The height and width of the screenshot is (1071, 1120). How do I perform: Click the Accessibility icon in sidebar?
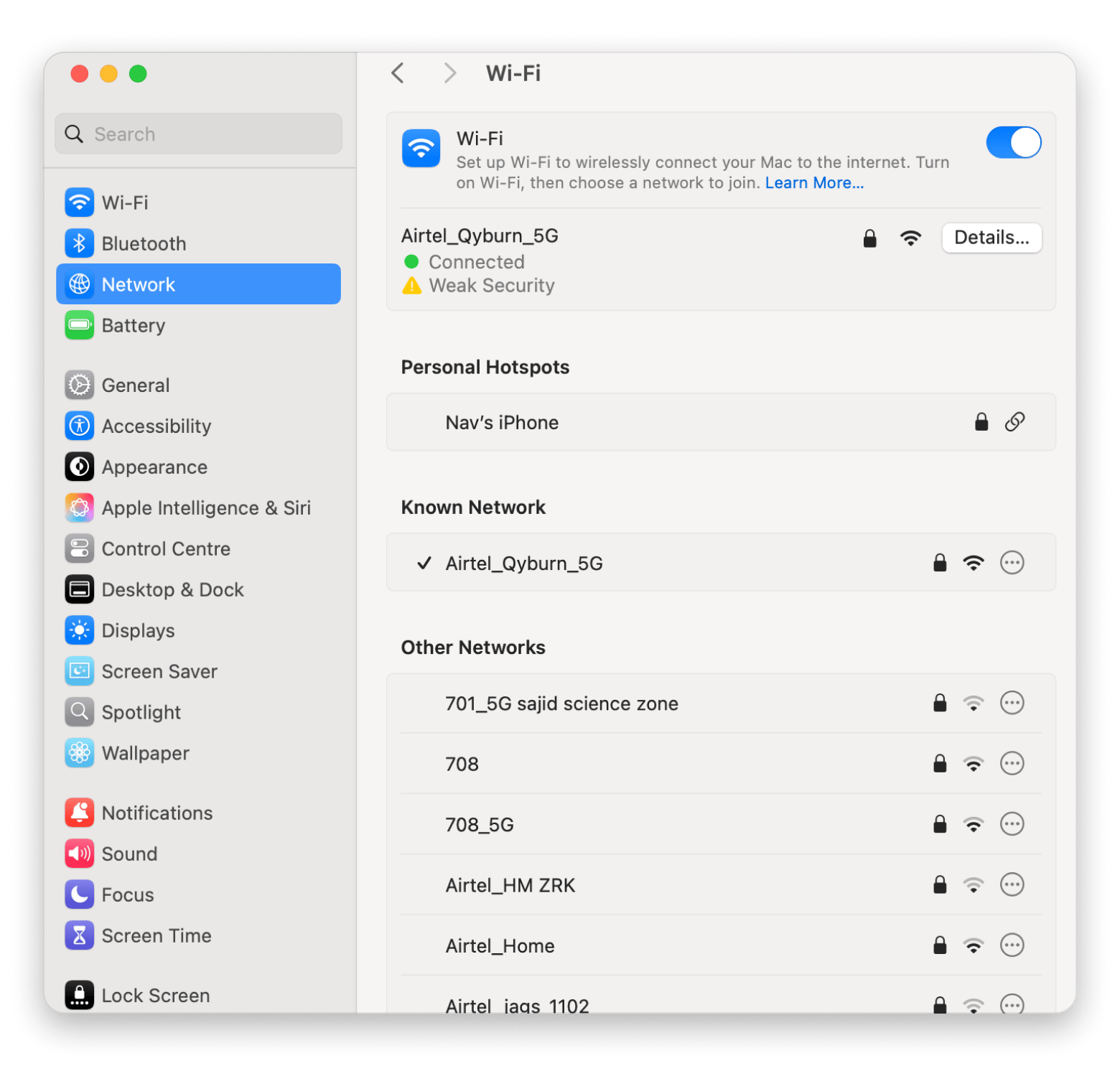(80, 426)
